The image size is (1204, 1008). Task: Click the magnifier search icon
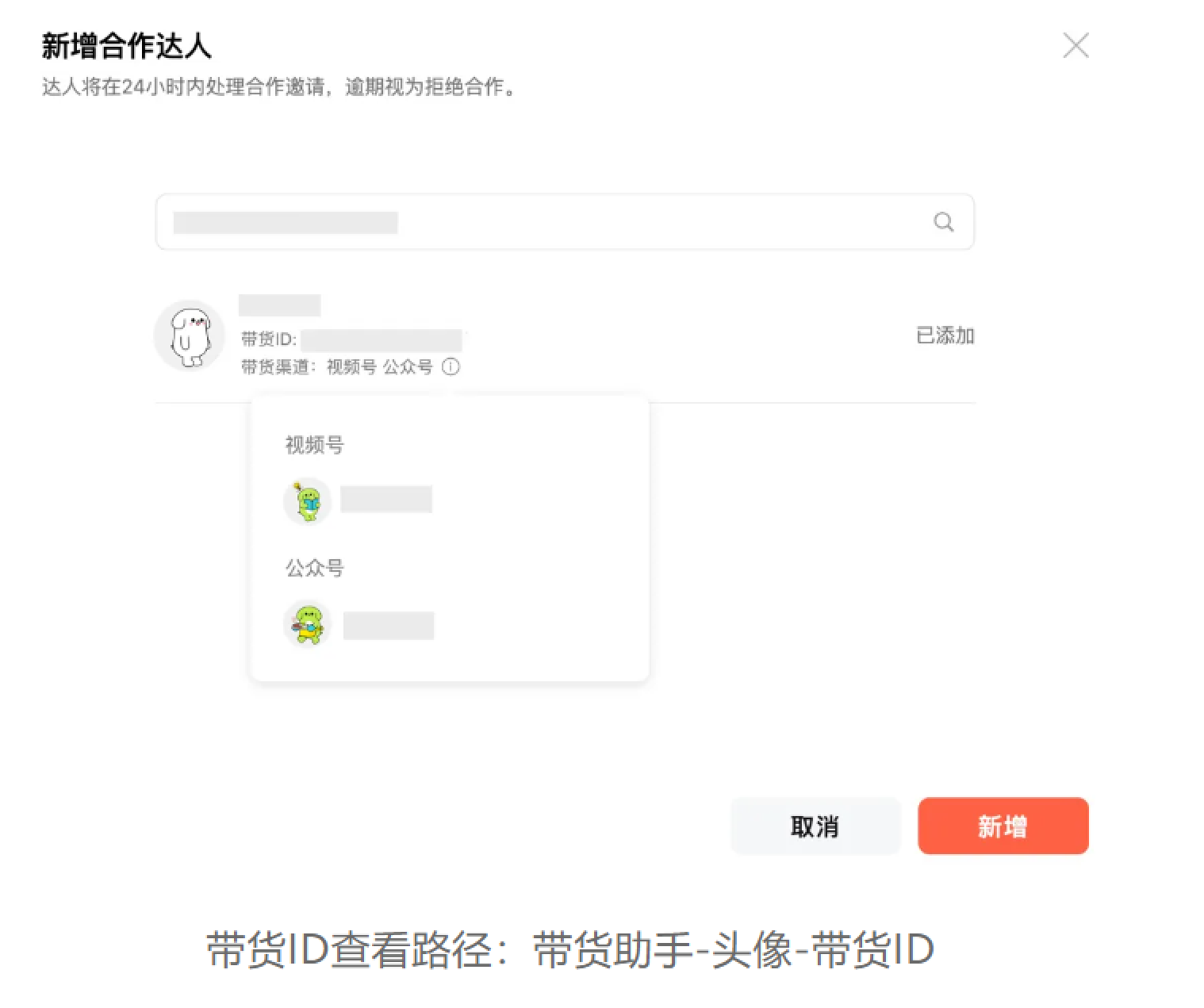[x=943, y=222]
